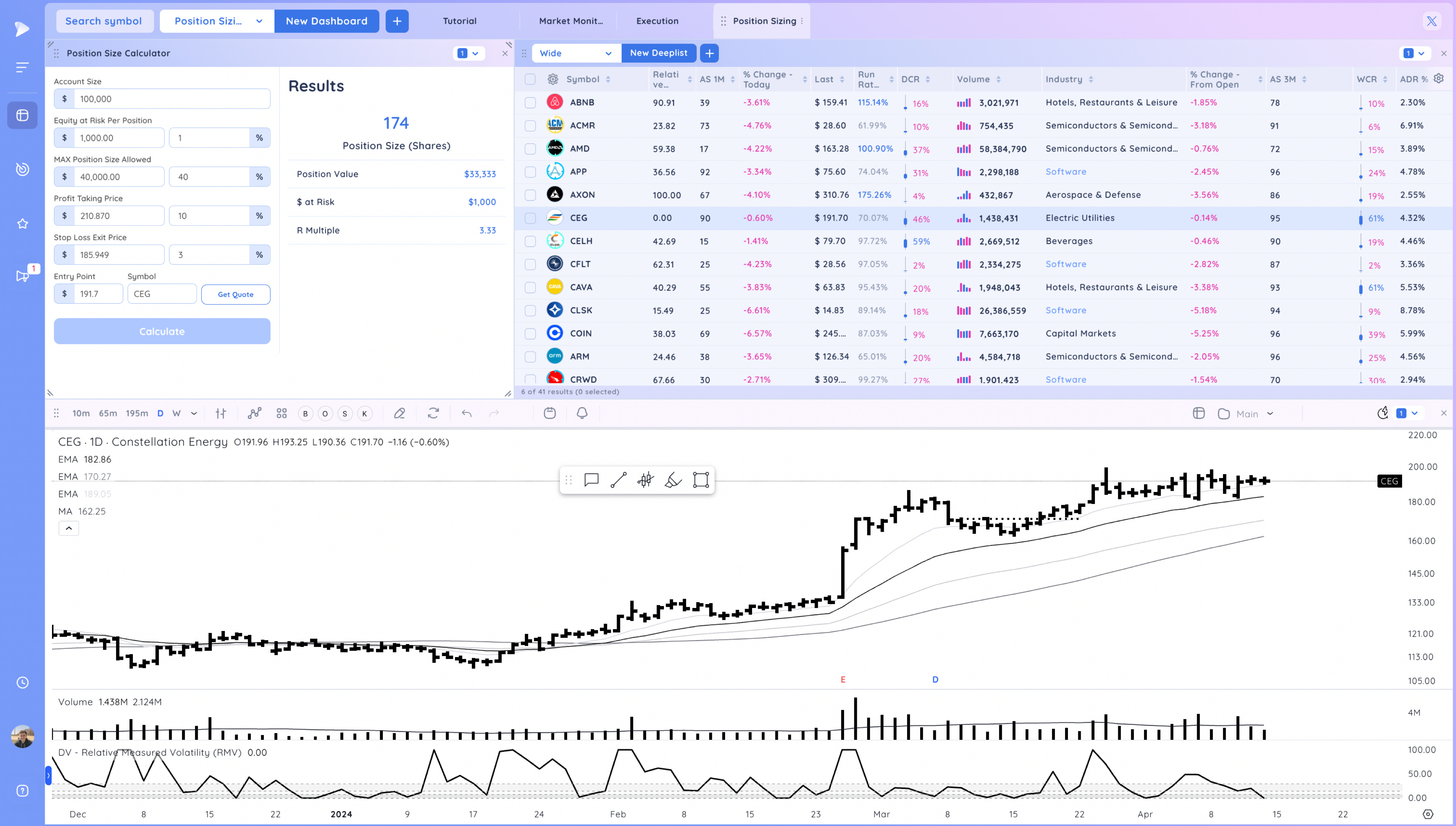Select the text comment annotation tool
This screenshot has width=1456, height=826.
pyautogui.click(x=591, y=479)
